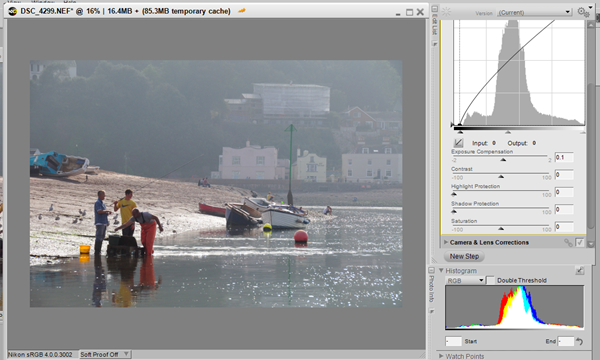Click the Exposure Compensation value field
600x360 pixels.
[564, 157]
